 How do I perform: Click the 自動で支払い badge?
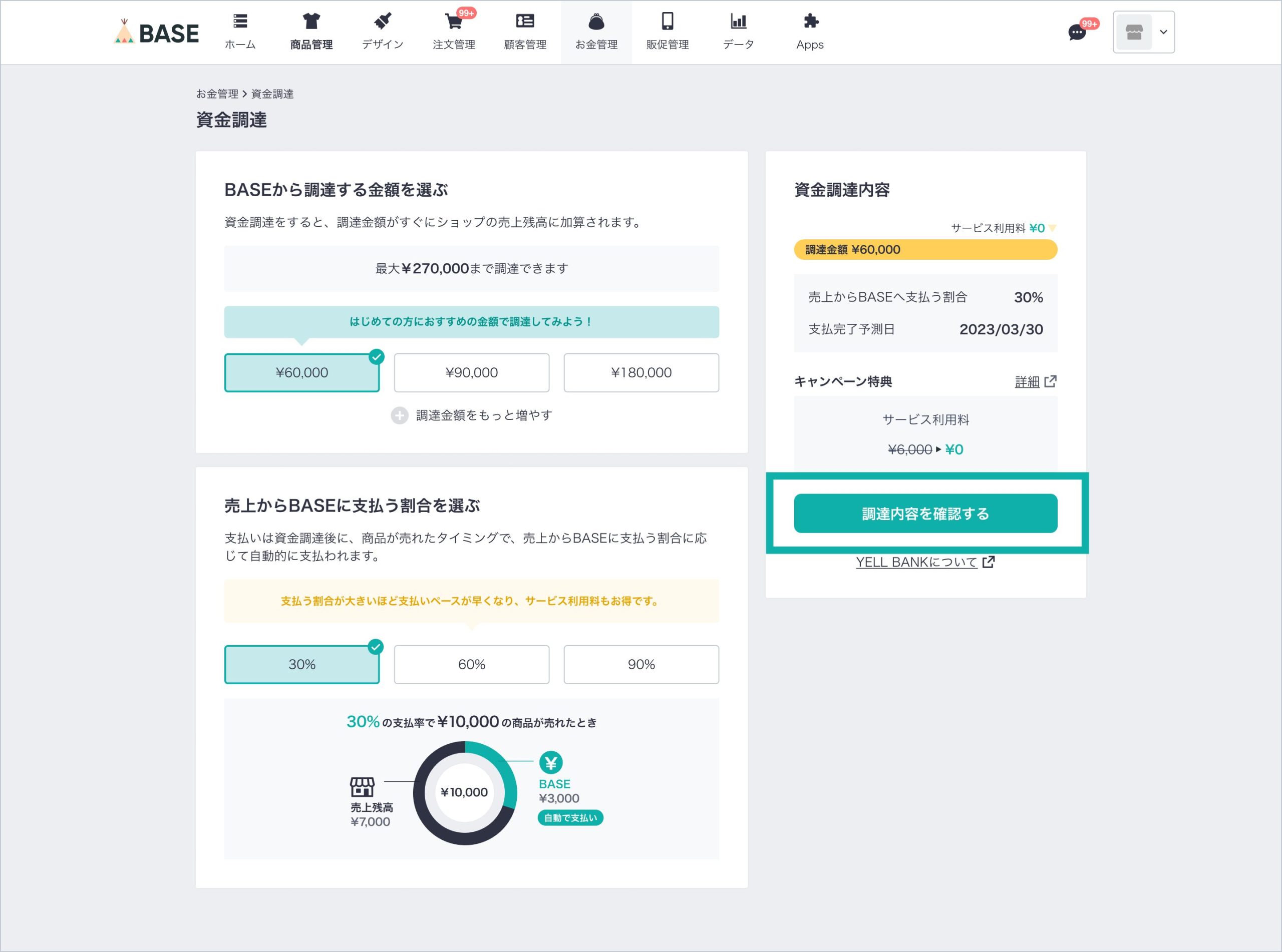point(570,818)
